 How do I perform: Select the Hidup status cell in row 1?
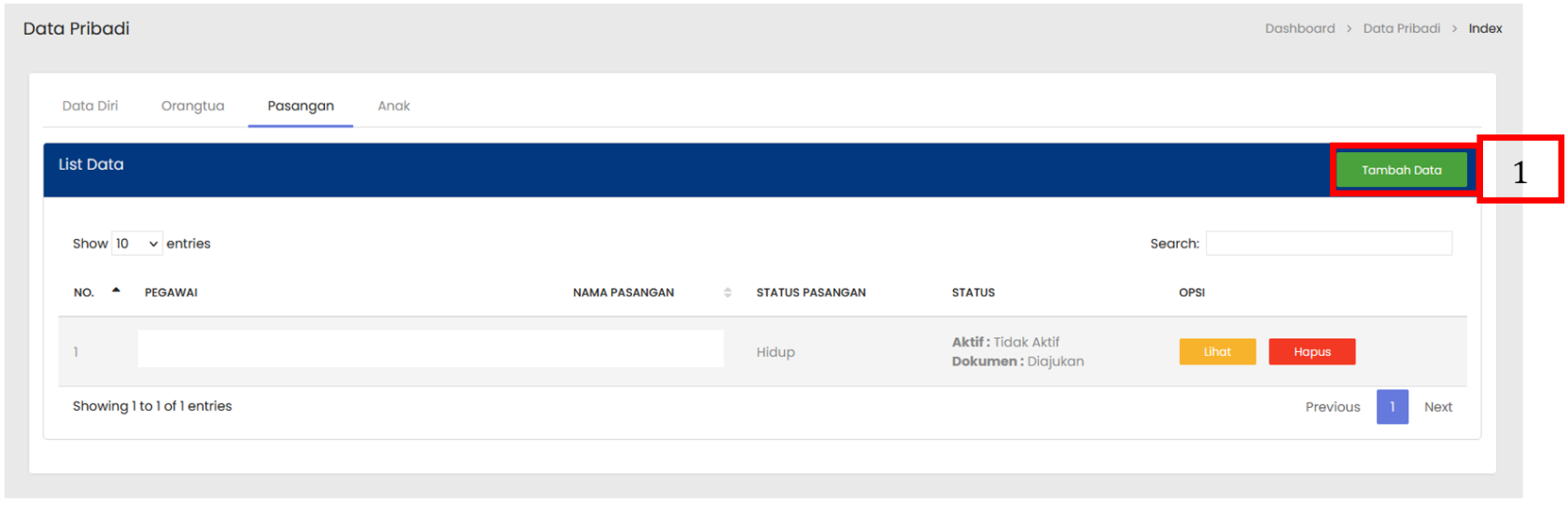click(x=776, y=352)
